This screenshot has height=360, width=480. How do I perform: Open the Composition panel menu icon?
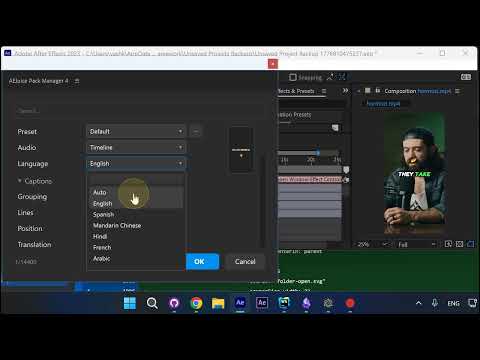pyautogui.click(x=457, y=91)
